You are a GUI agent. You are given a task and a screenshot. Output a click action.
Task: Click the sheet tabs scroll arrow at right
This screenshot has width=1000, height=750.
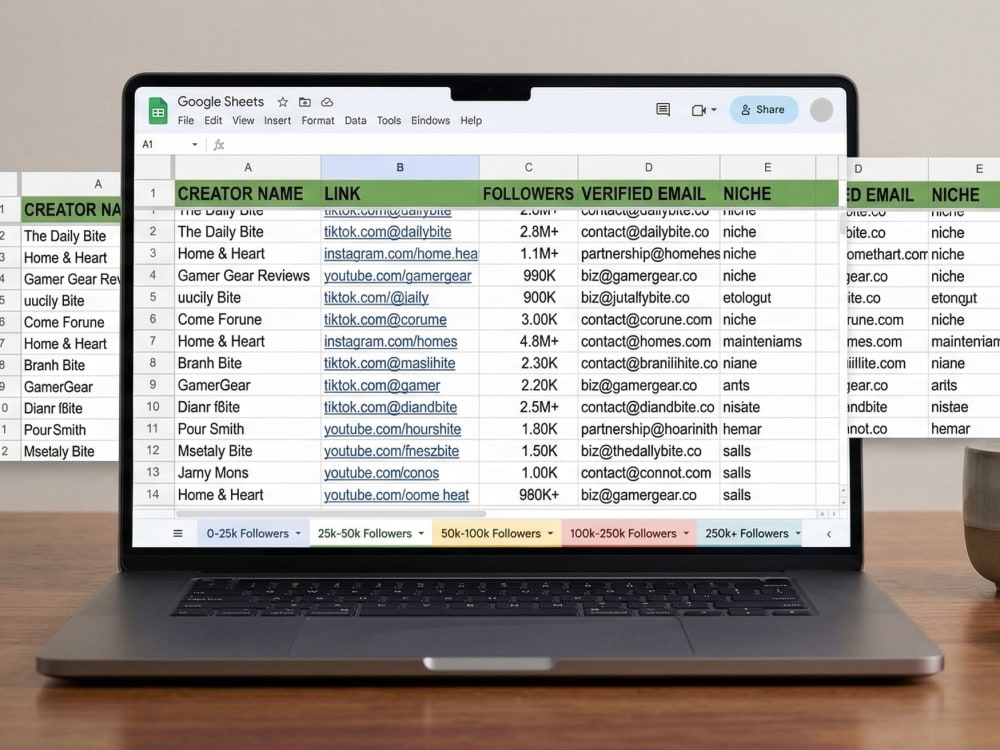tap(828, 534)
